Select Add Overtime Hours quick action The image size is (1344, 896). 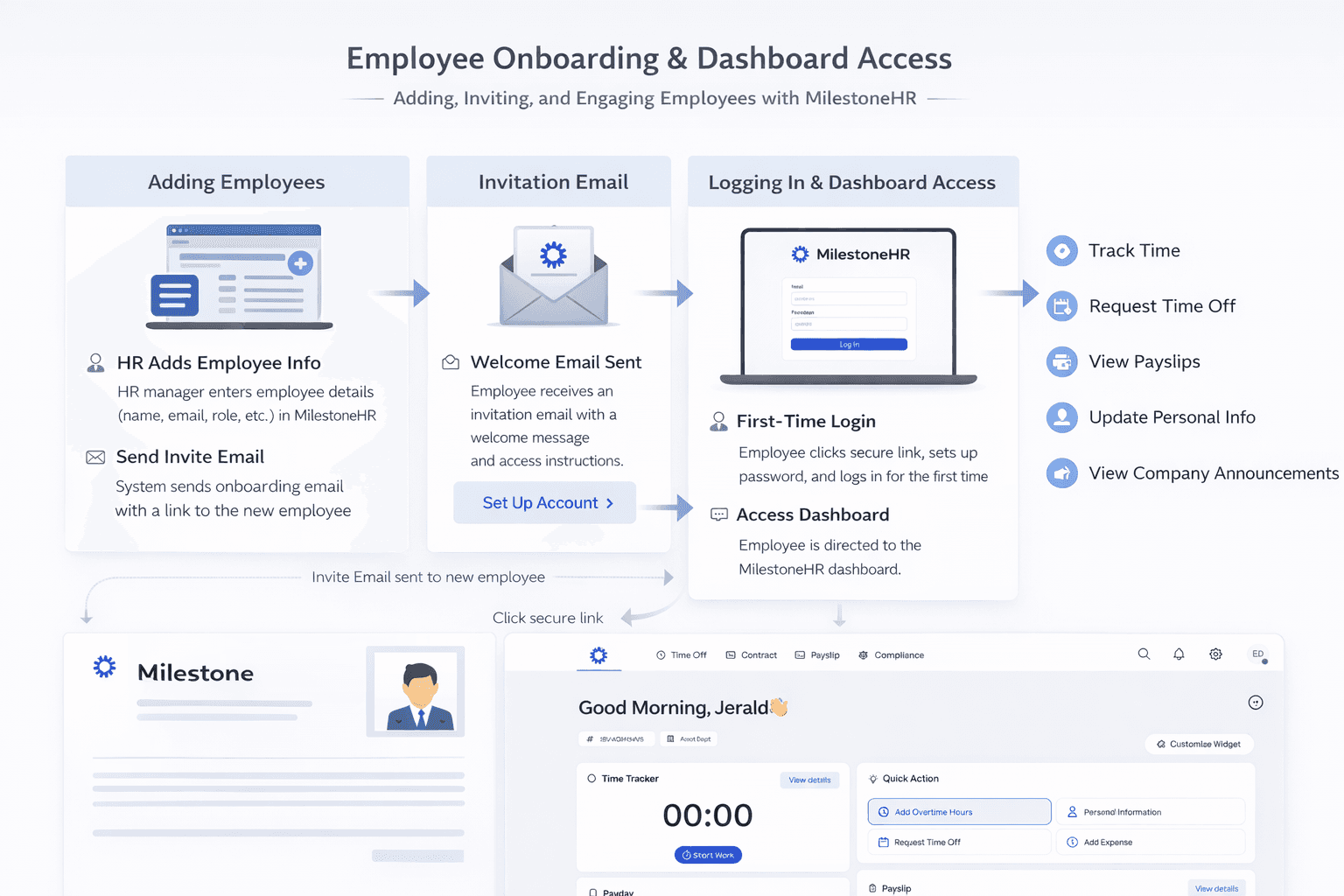point(959,812)
